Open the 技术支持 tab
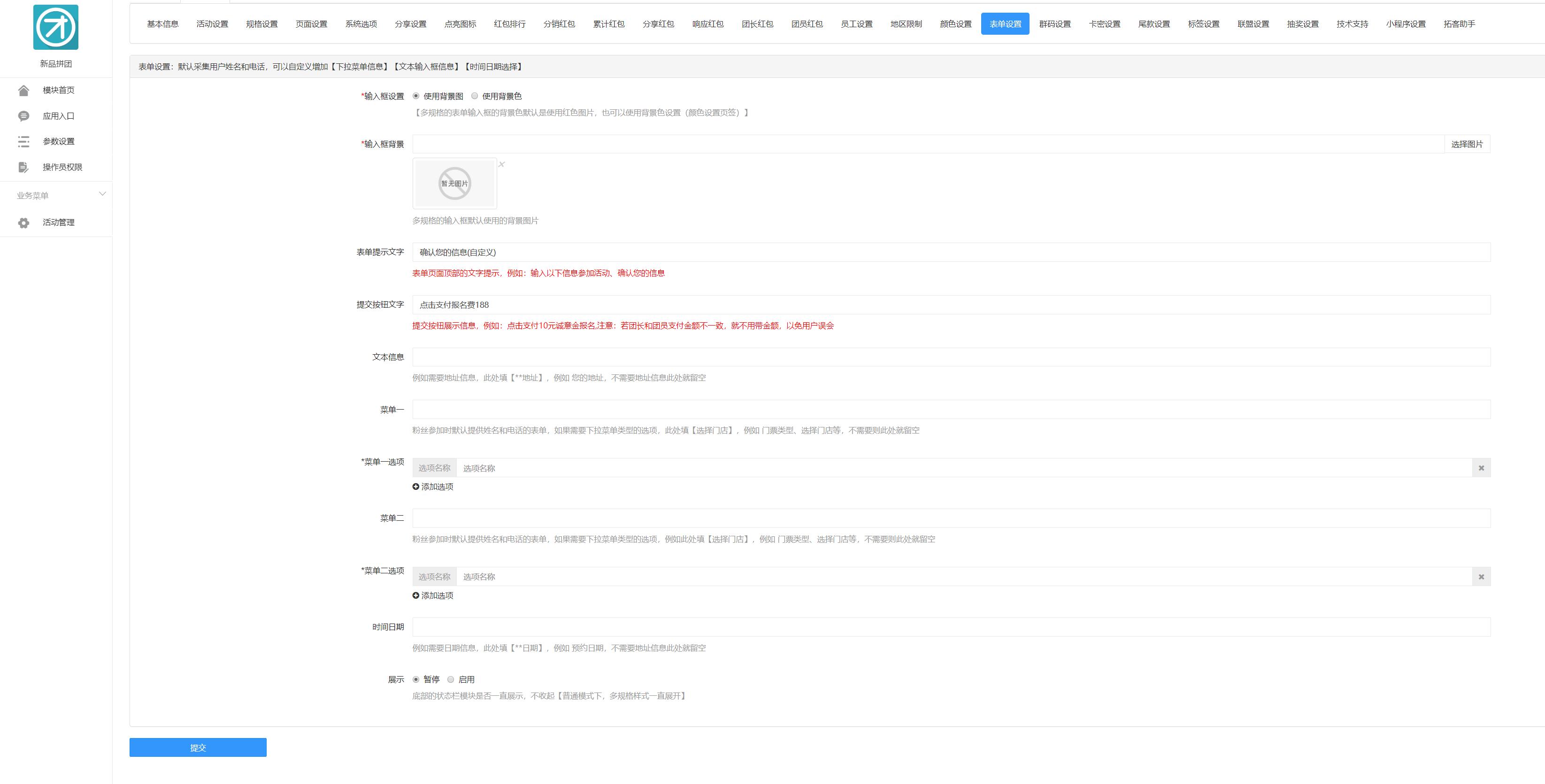 [1353, 24]
